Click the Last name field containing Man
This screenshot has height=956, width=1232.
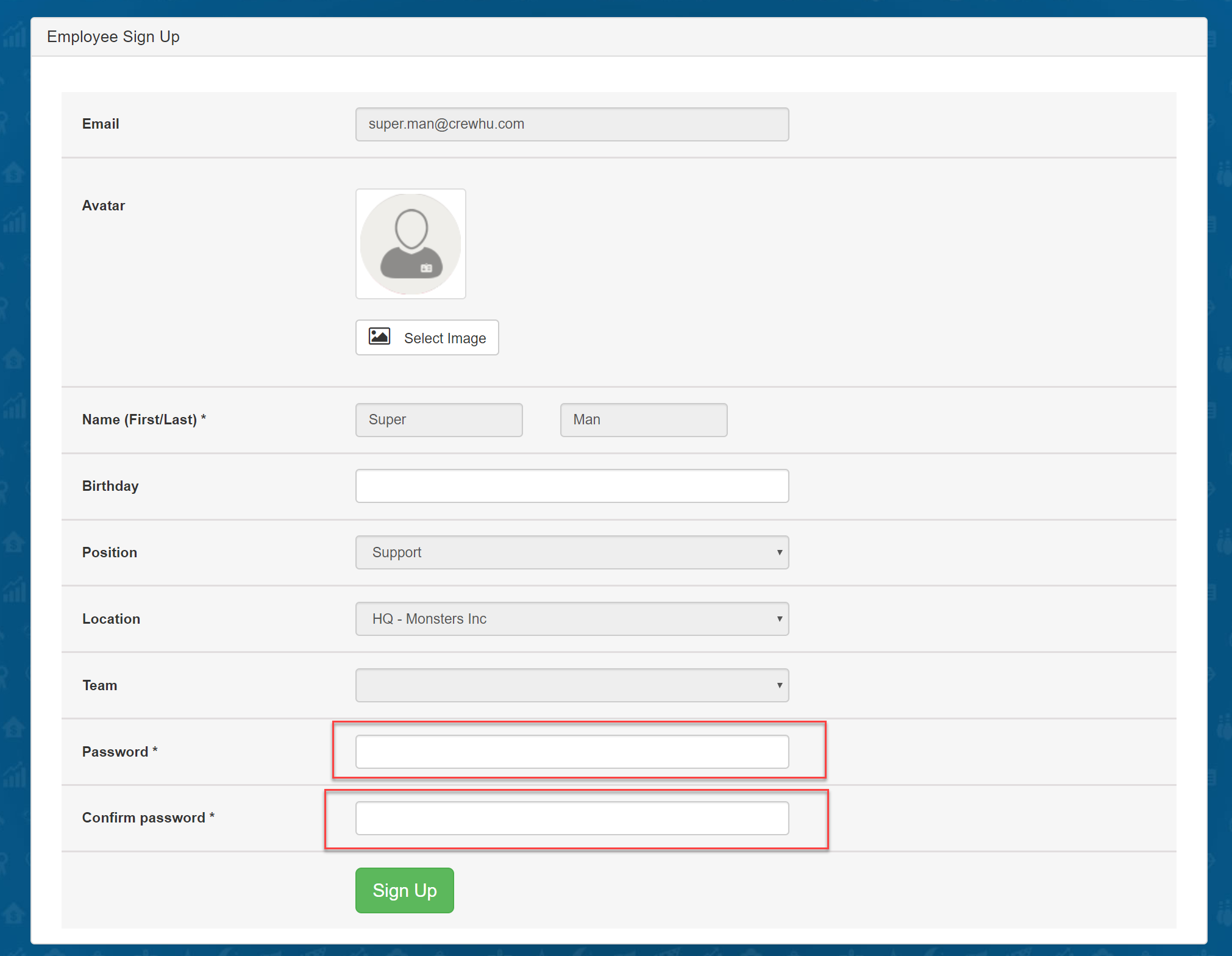point(643,419)
